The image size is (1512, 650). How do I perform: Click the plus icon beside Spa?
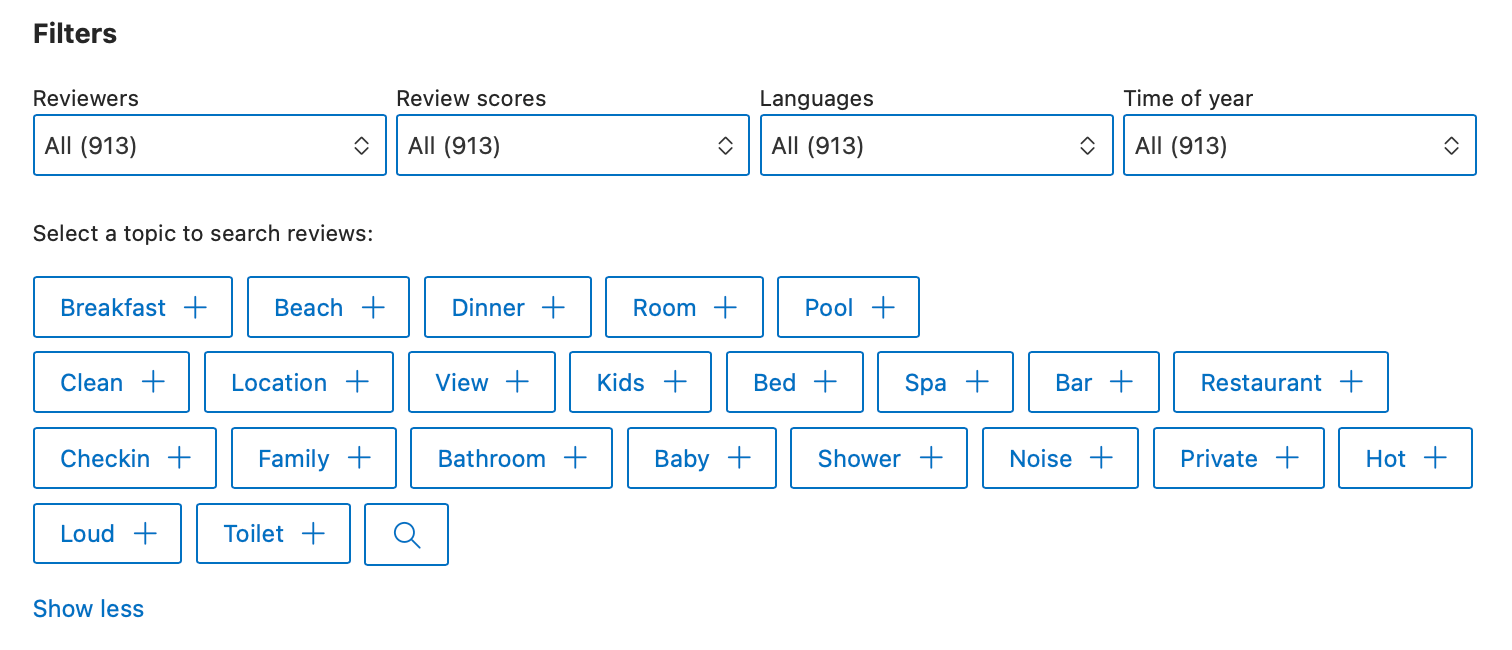(x=976, y=382)
